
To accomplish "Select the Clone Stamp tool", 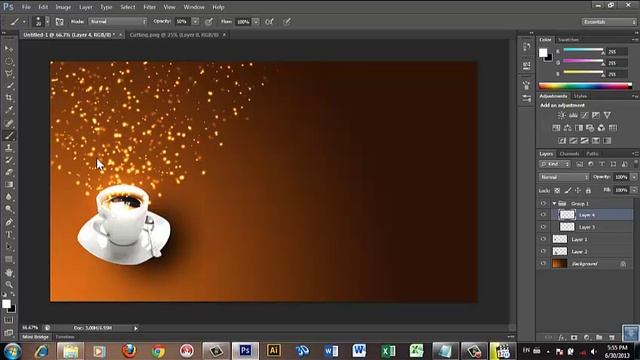I will click(9, 147).
